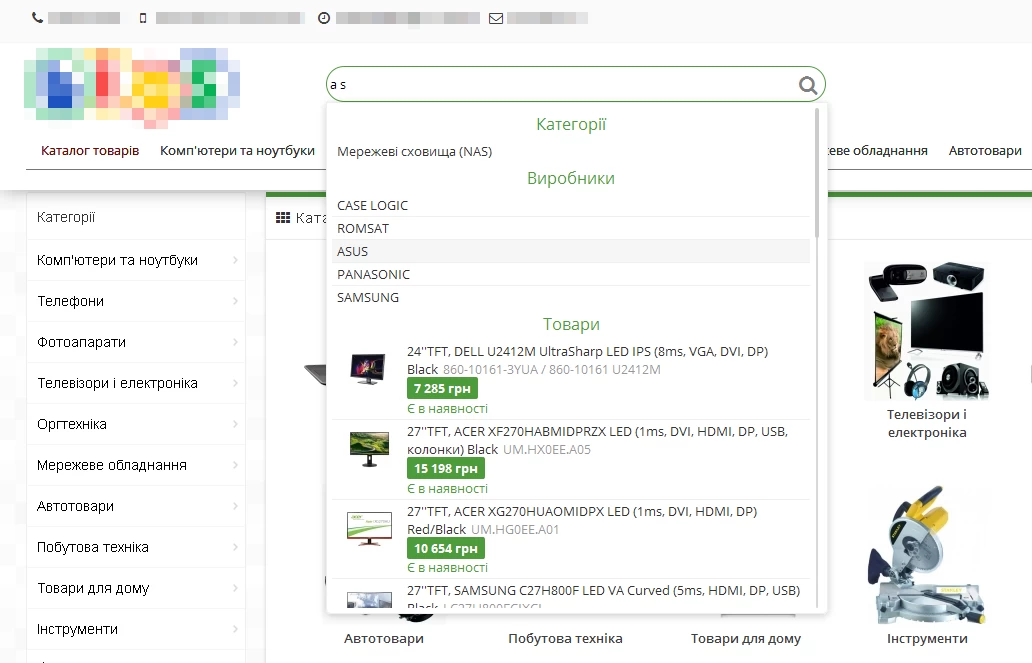1032x663 pixels.
Task: Click the pixelated store logo
Action: [132, 88]
